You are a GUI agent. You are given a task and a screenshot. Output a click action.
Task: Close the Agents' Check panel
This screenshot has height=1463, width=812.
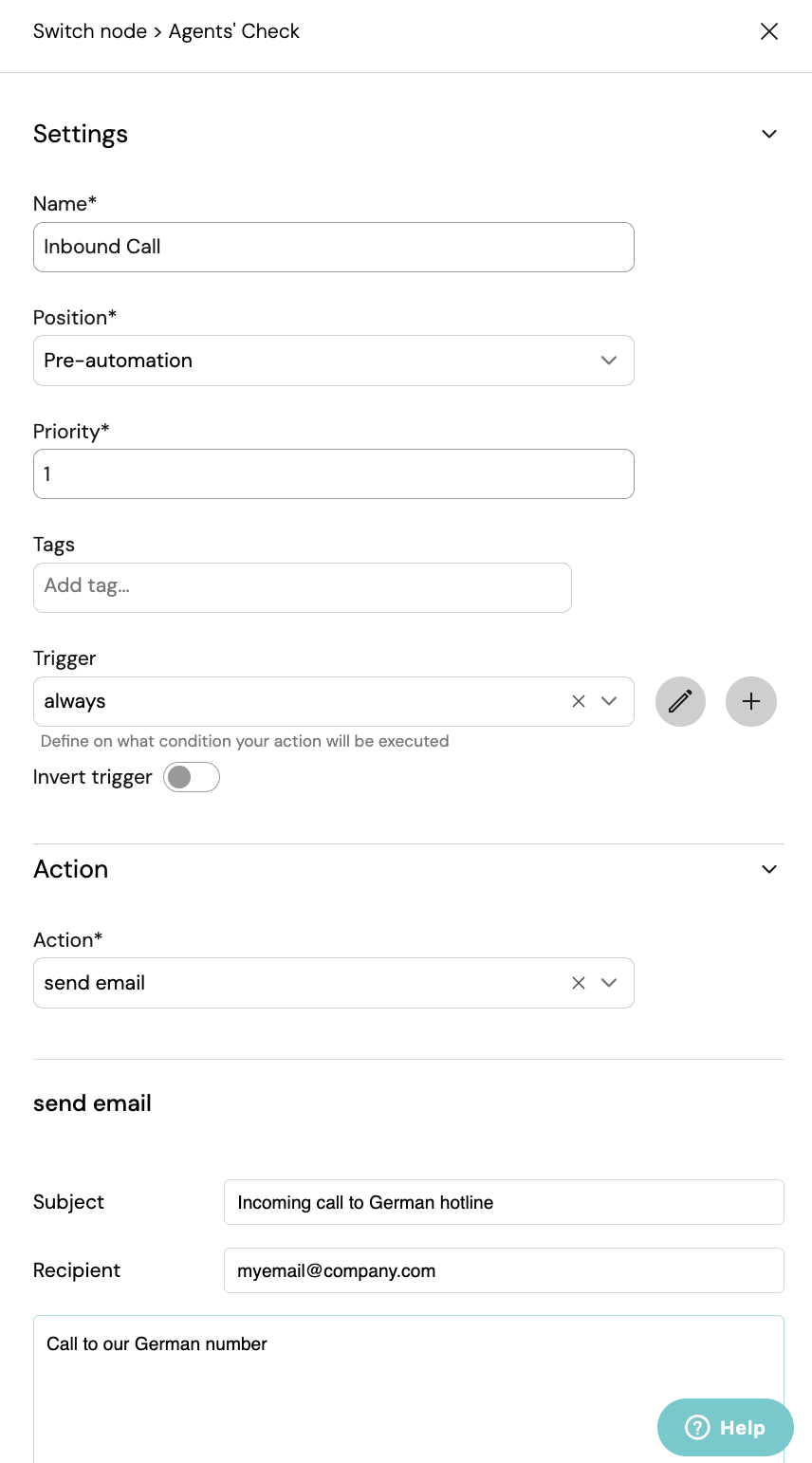[x=769, y=31]
